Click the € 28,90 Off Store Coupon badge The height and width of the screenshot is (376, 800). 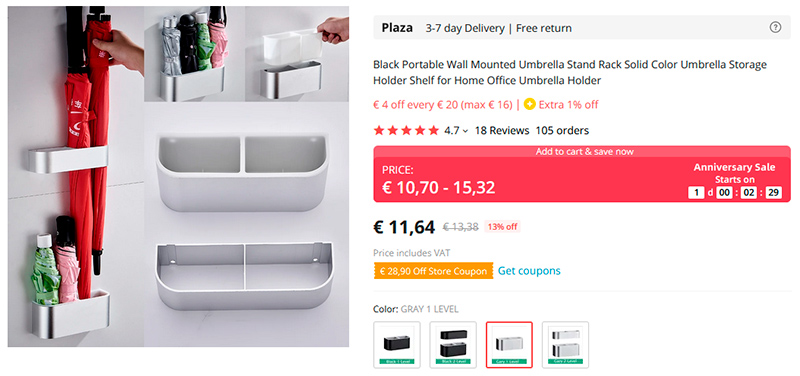(x=433, y=271)
